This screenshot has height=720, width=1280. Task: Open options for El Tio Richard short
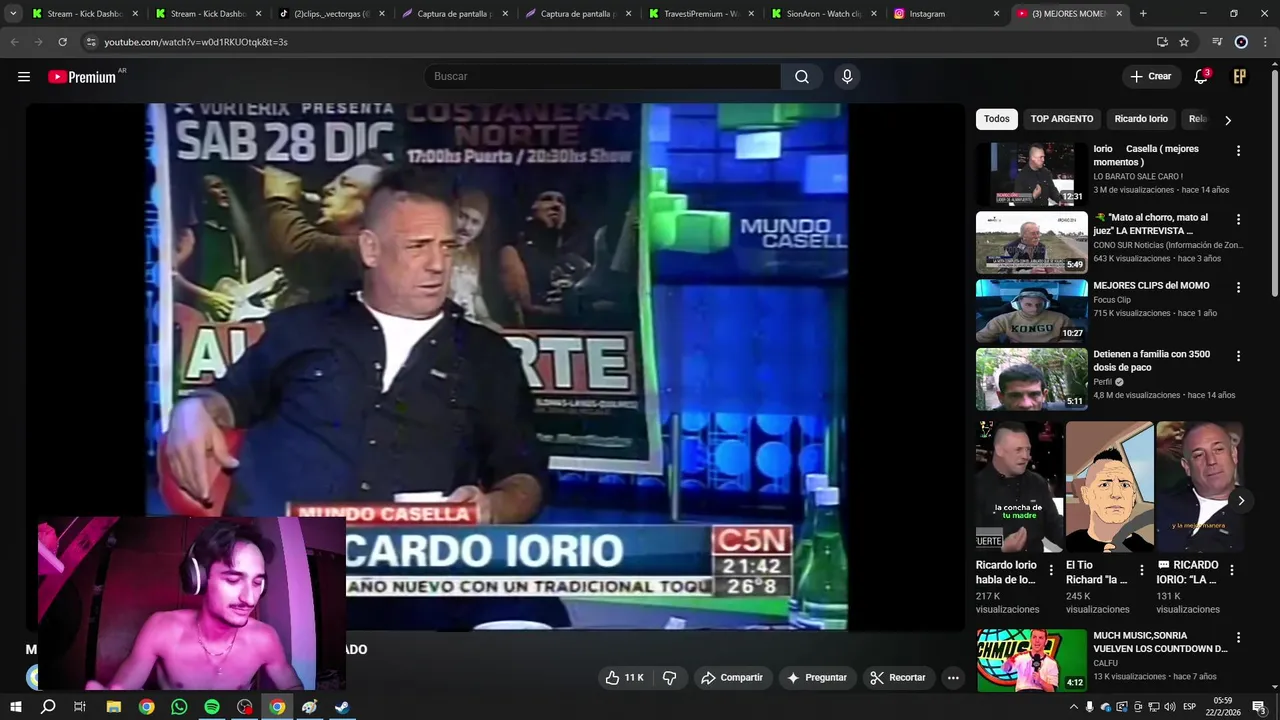pos(1141,570)
